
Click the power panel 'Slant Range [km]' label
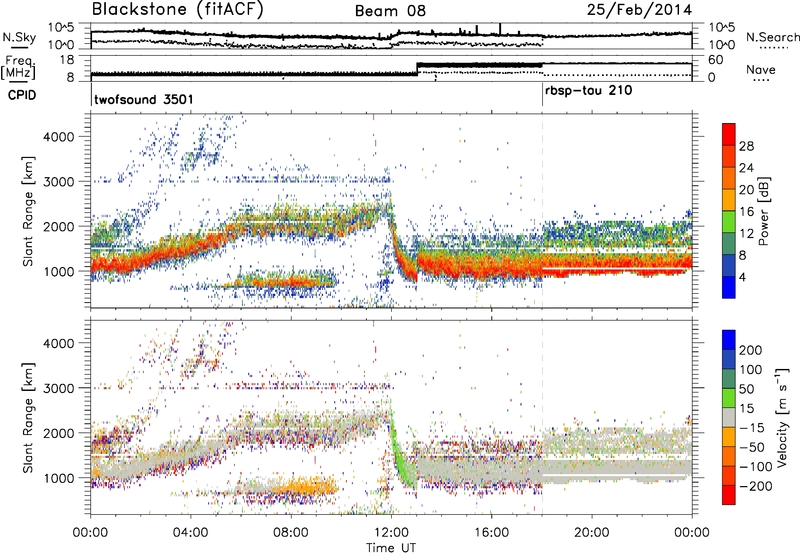tap(28, 211)
